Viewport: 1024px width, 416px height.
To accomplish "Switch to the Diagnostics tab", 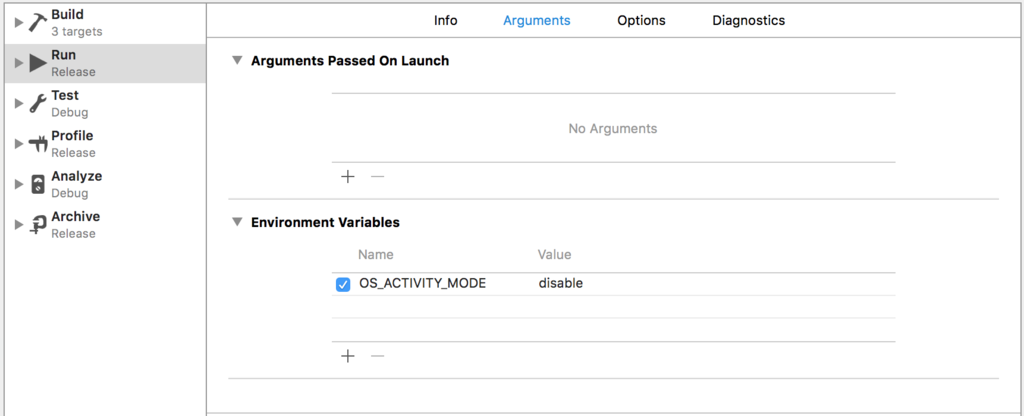I will pyautogui.click(x=748, y=20).
